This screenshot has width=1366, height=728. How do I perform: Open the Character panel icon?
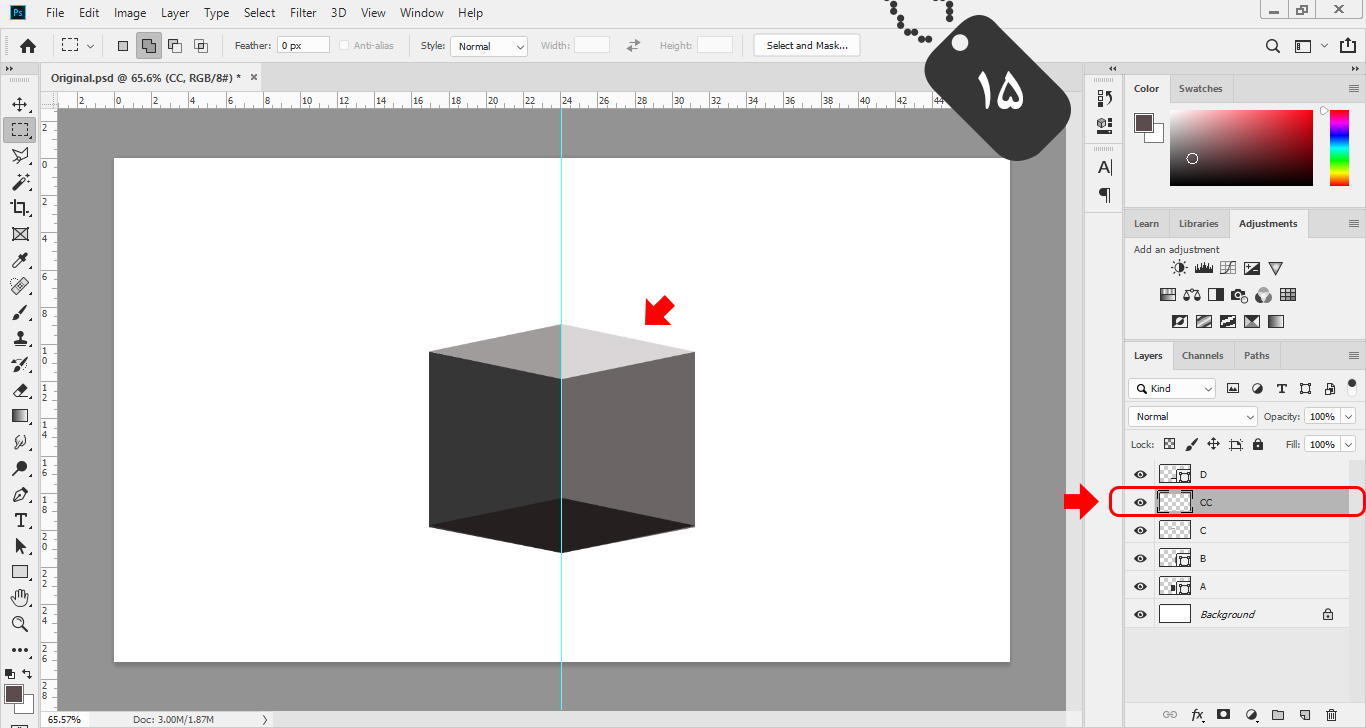(1105, 167)
